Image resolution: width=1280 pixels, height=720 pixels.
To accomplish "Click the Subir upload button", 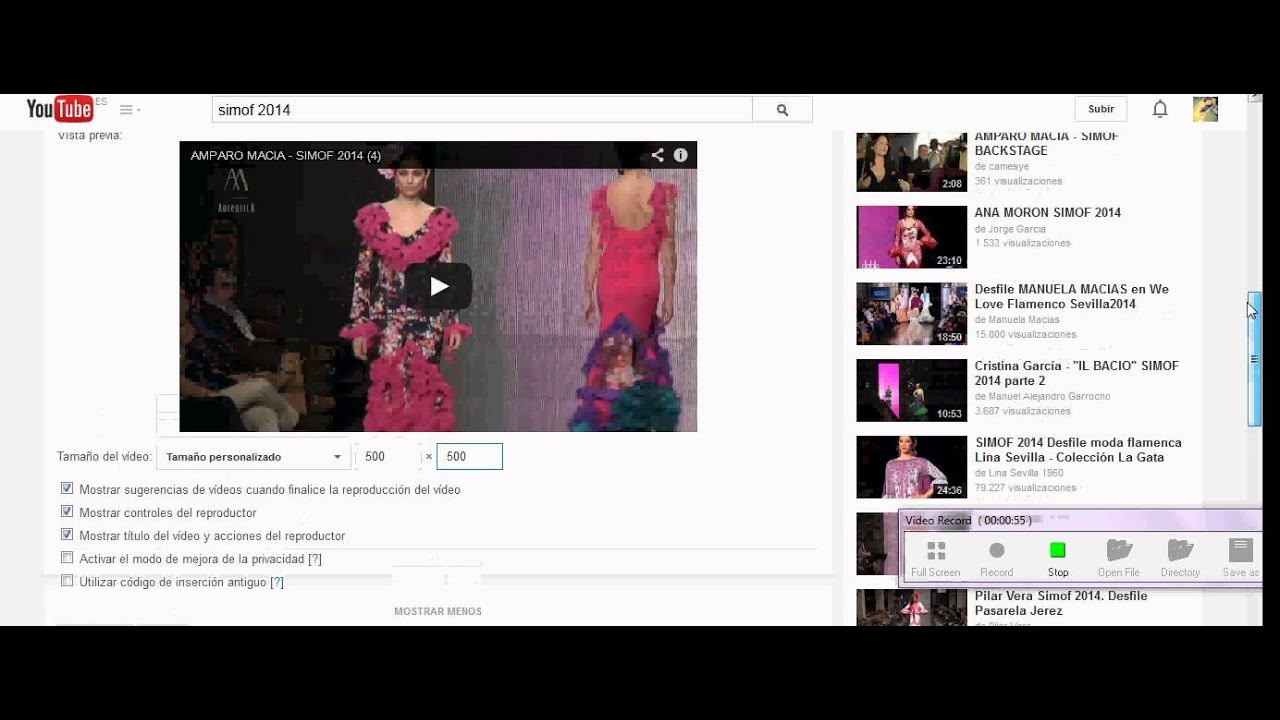I will click(x=1101, y=109).
